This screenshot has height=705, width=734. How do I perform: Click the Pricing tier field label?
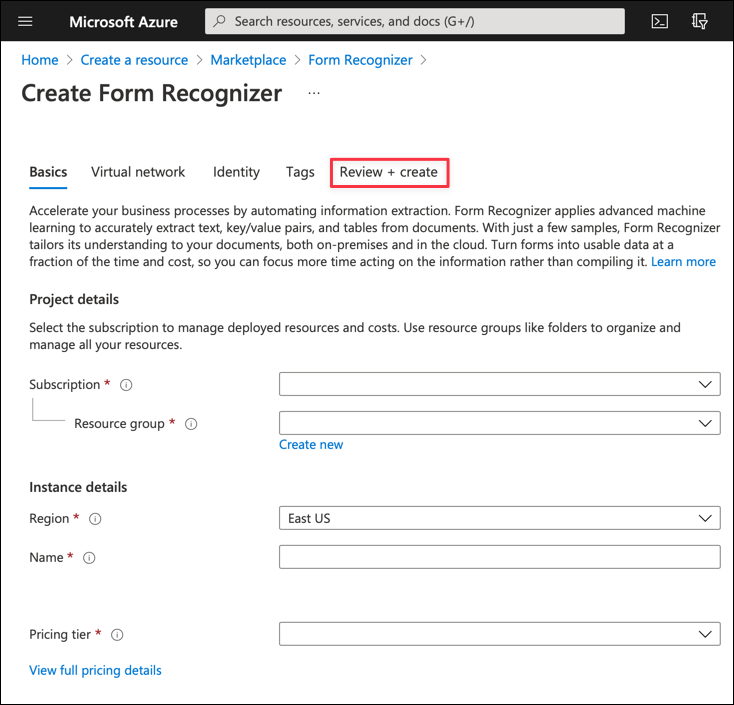pos(60,634)
